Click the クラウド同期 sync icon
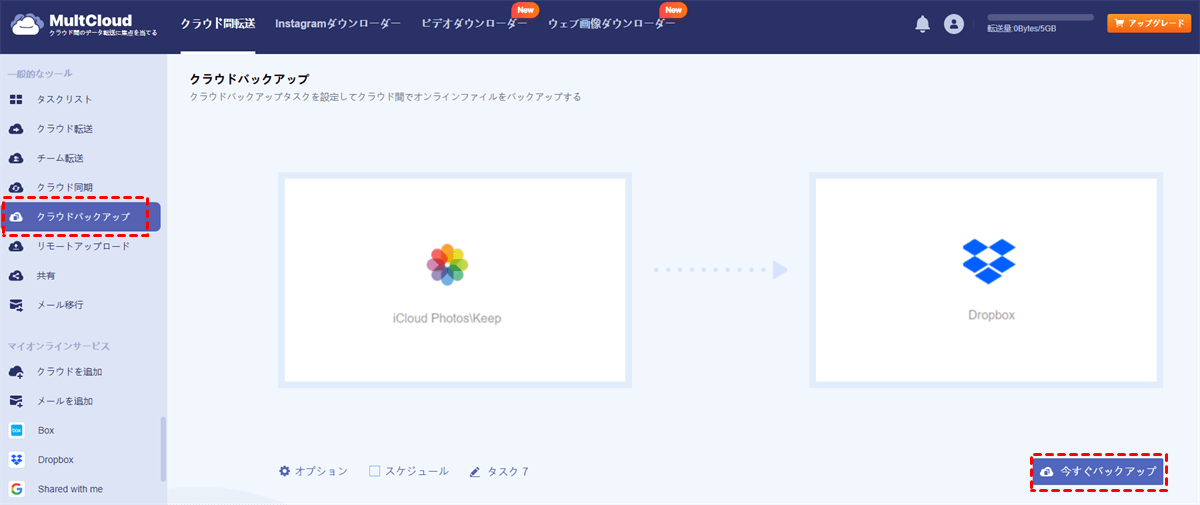 click(x=16, y=187)
